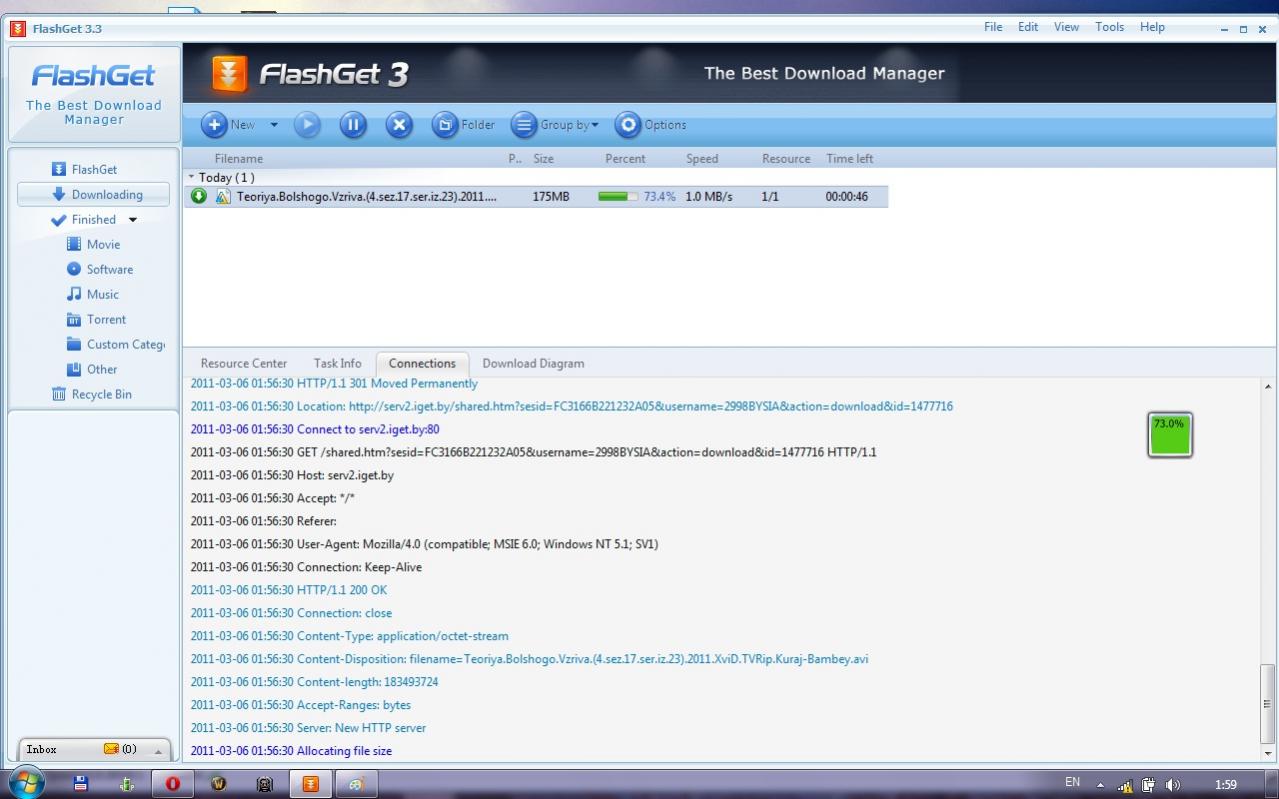This screenshot has width=1279, height=799.
Task: Click the file type icon of Teoriya.Bolshogo.Vzriva task
Action: pyautogui.click(x=223, y=196)
